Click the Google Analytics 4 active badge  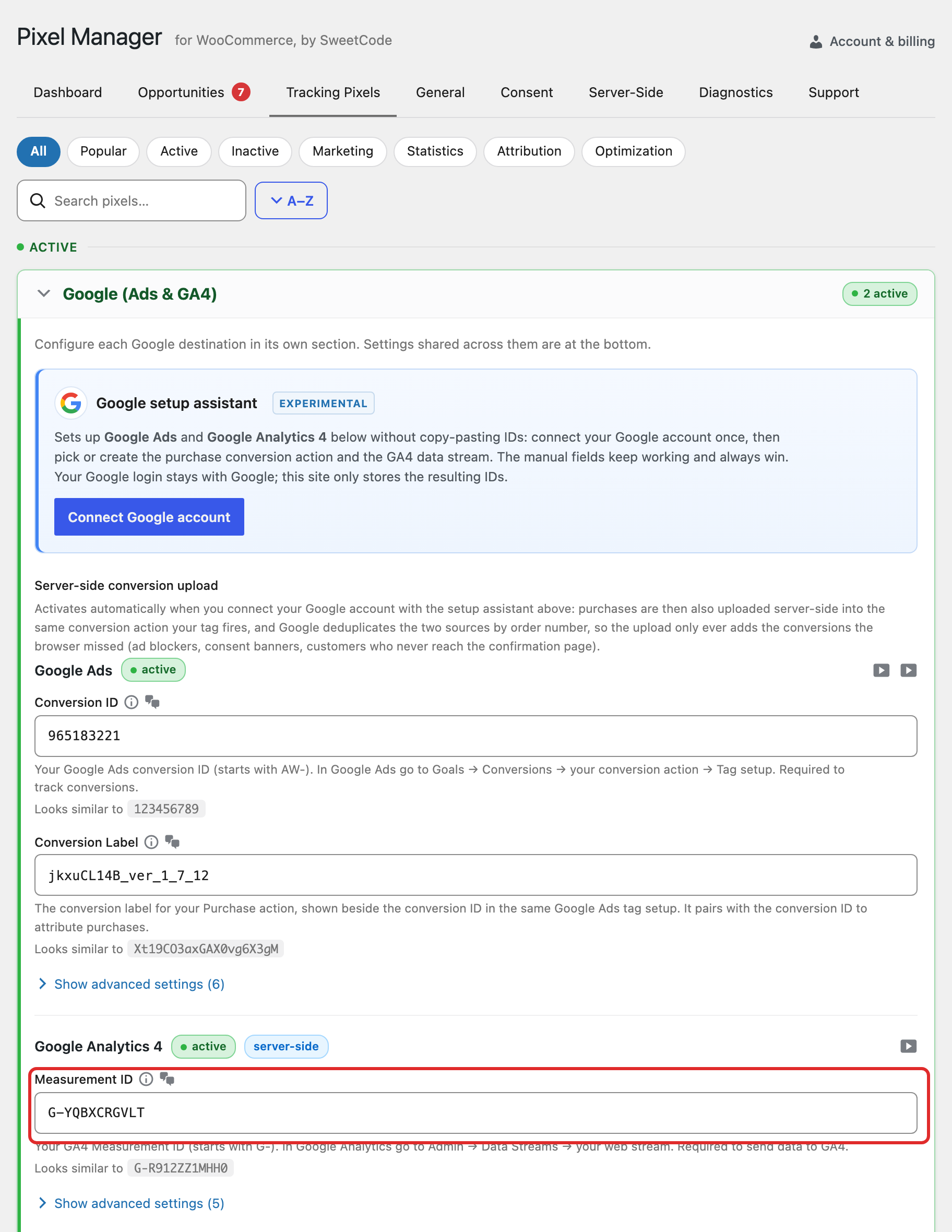(x=203, y=1046)
